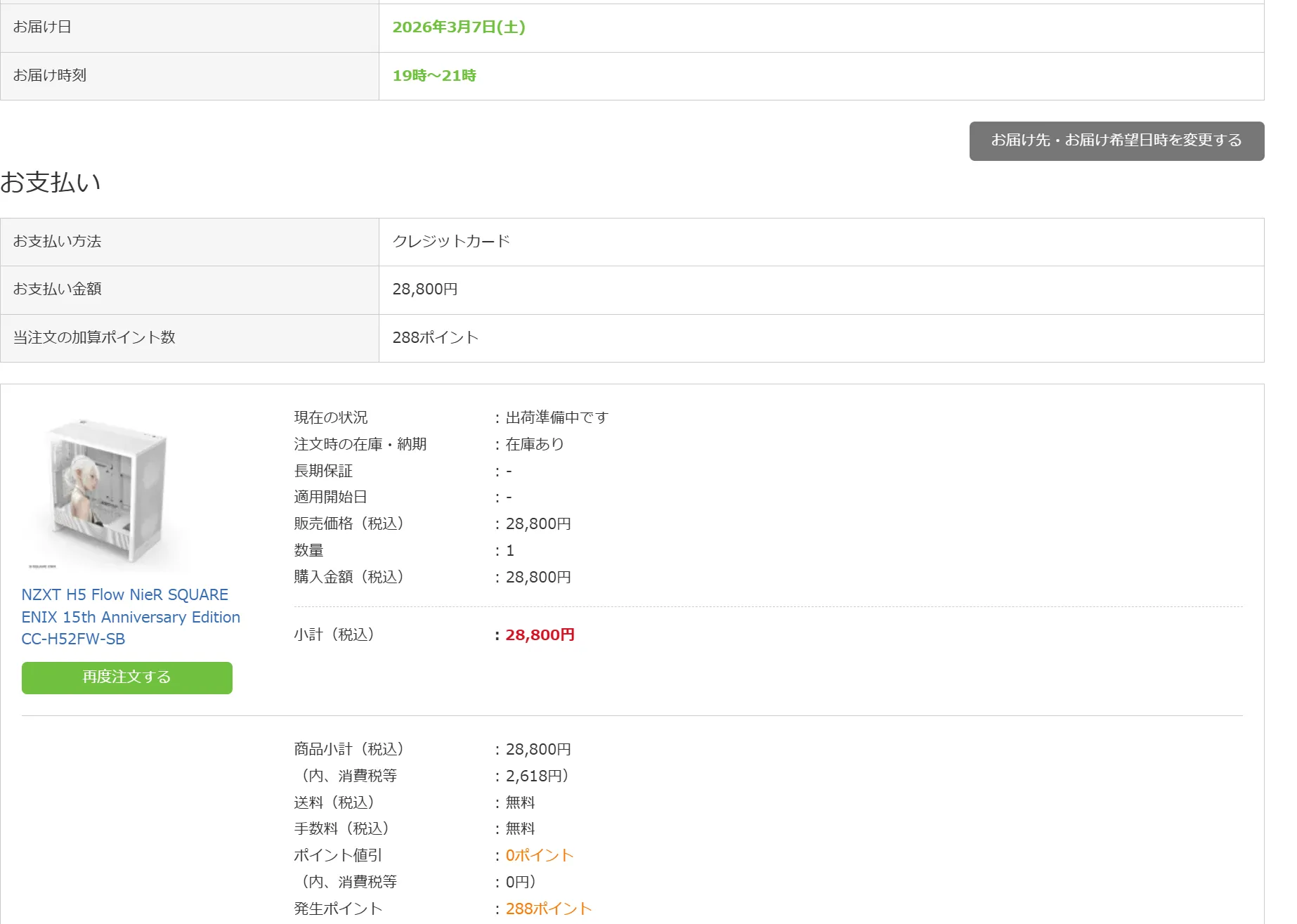Click 288ポイント in the payment table

tap(435, 337)
